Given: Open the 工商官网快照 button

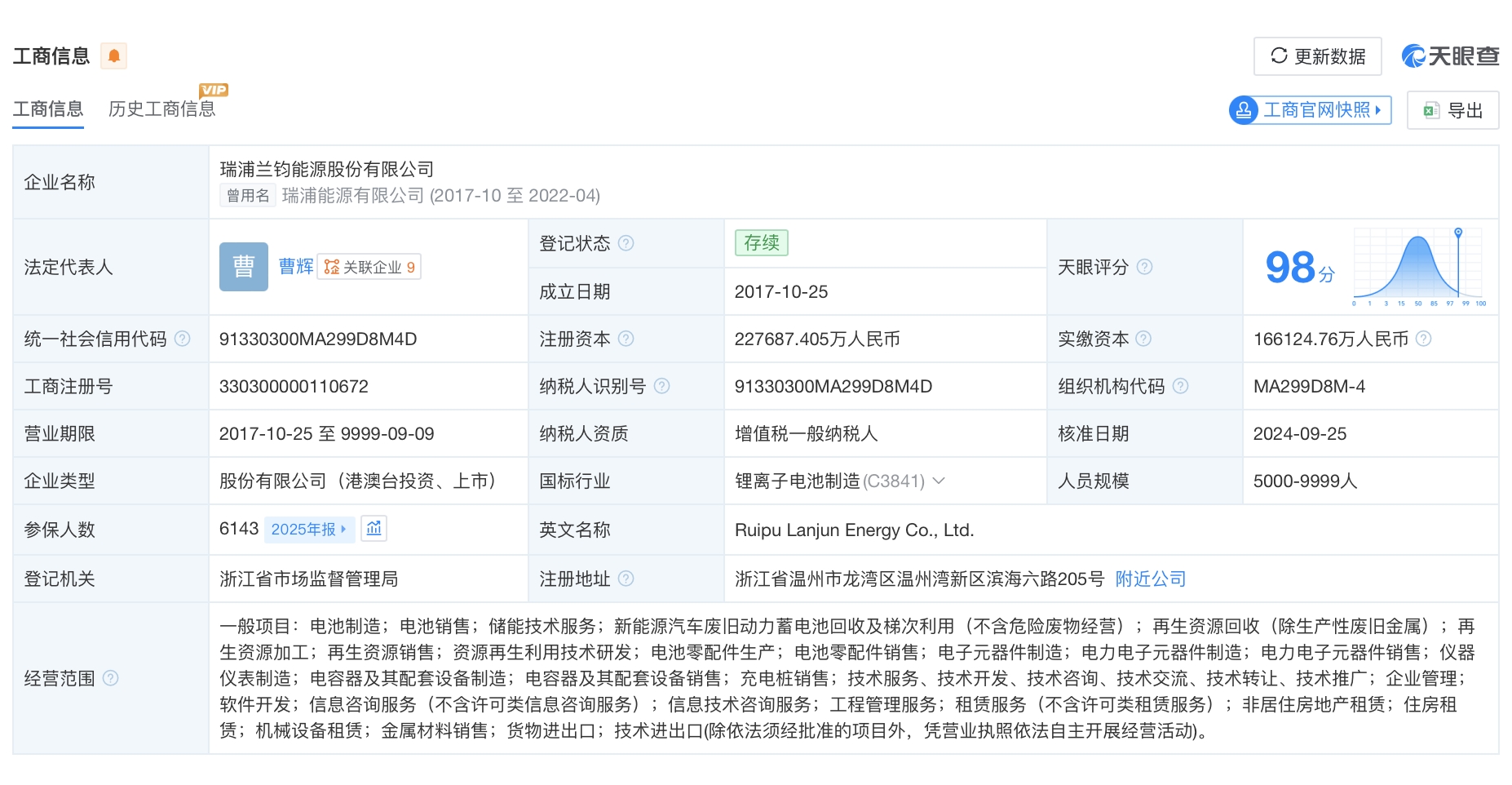Looking at the screenshot, I should coord(1311,110).
